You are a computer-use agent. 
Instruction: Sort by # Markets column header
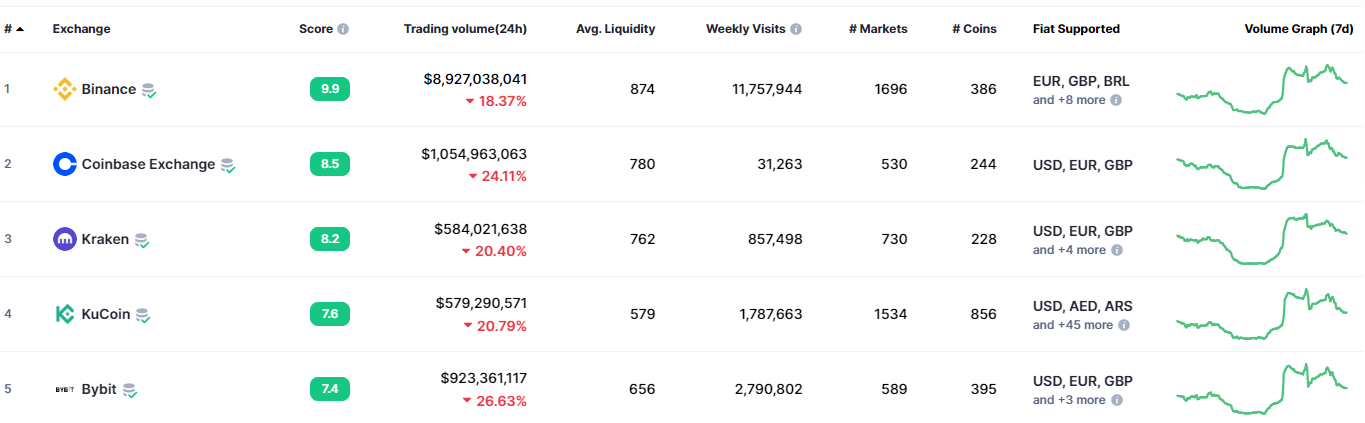(878, 29)
